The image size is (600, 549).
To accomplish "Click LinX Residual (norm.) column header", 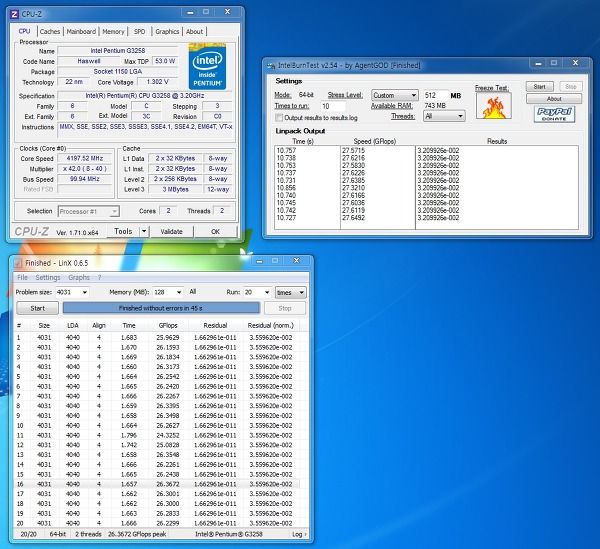I will [271, 325].
